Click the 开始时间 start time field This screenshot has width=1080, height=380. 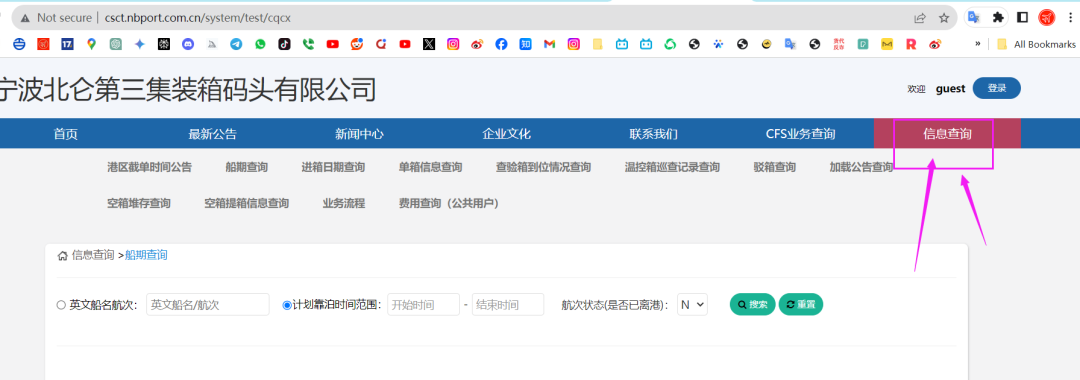point(424,304)
